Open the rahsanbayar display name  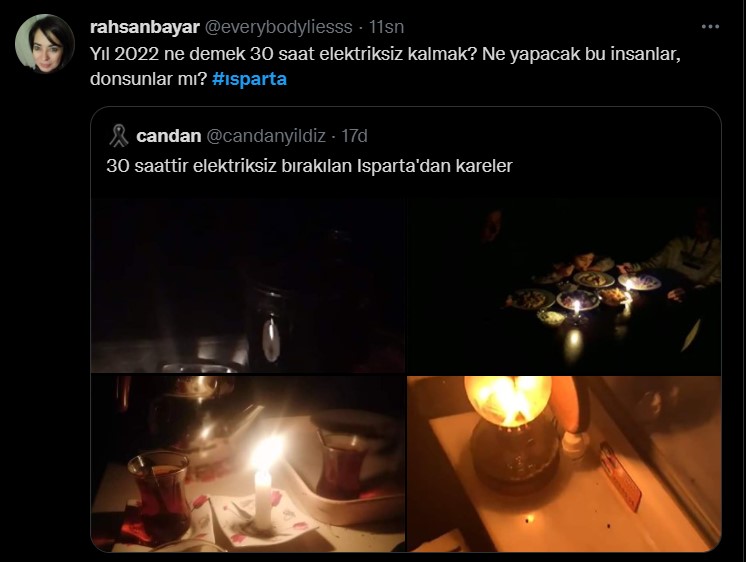(x=145, y=27)
